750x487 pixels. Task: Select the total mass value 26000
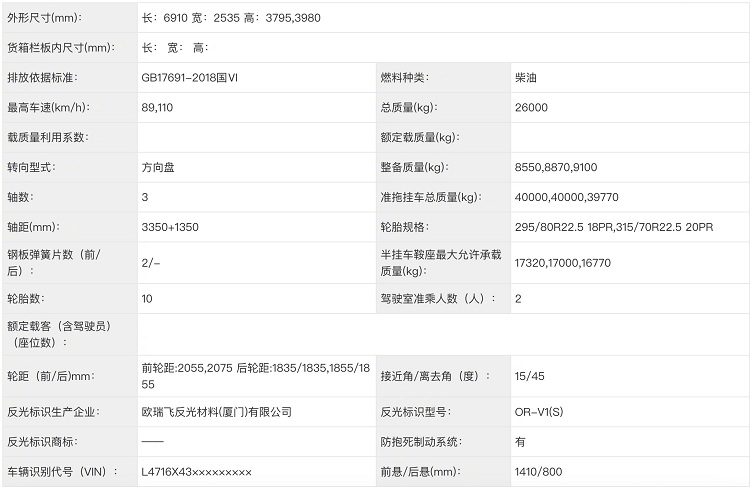531,108
